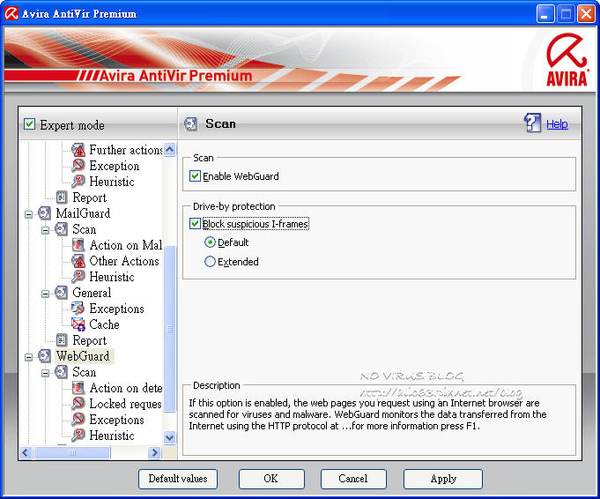
Task: Minimize the Avira AntiVir window
Action: tap(545, 14)
